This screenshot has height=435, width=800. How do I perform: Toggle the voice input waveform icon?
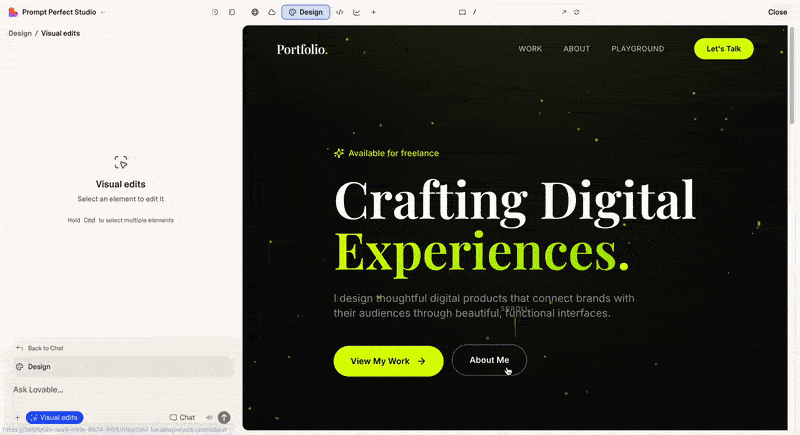click(x=209, y=417)
